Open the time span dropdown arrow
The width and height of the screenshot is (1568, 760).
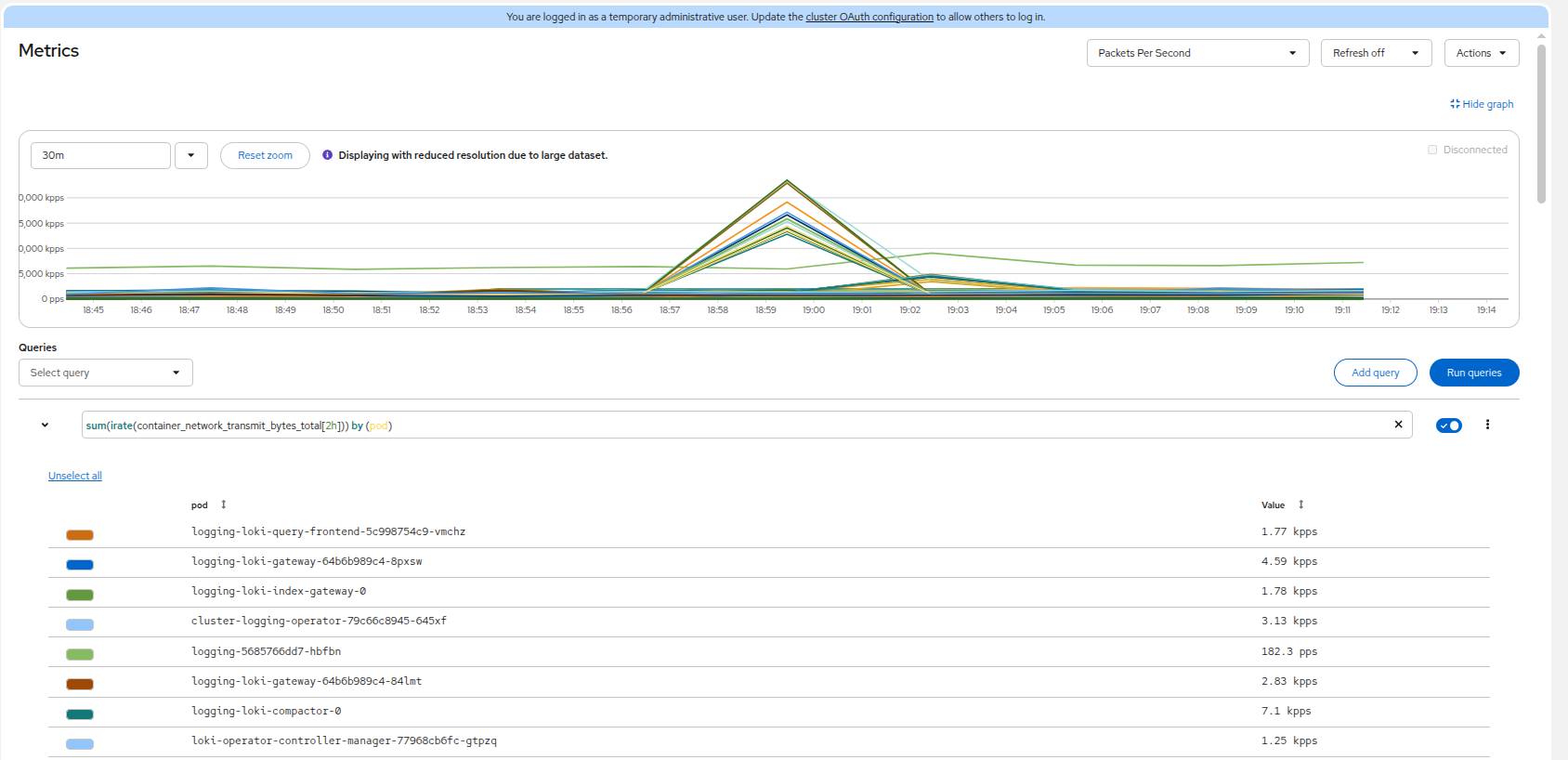pyautogui.click(x=191, y=155)
